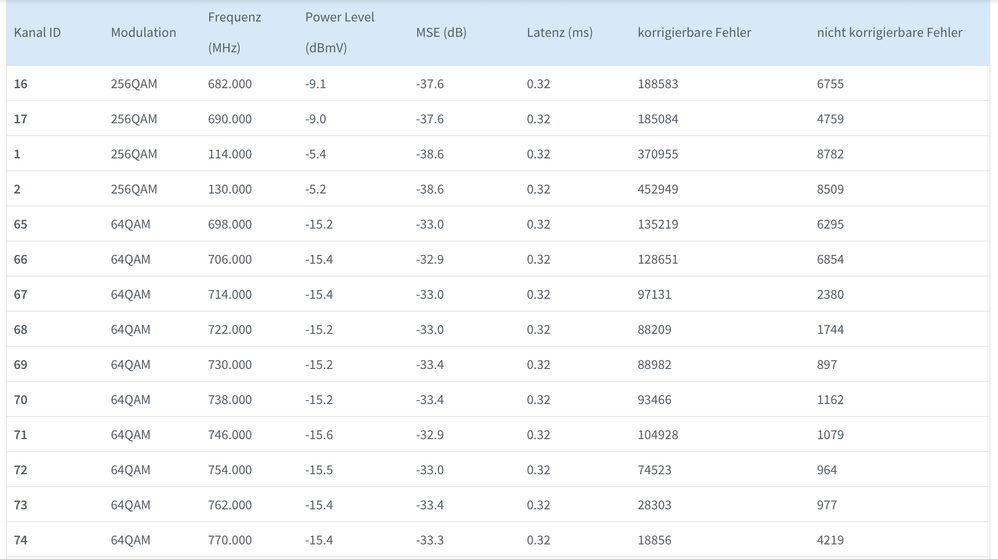The height and width of the screenshot is (559, 998).
Task: Click power level value -9.1
Action: (x=316, y=84)
